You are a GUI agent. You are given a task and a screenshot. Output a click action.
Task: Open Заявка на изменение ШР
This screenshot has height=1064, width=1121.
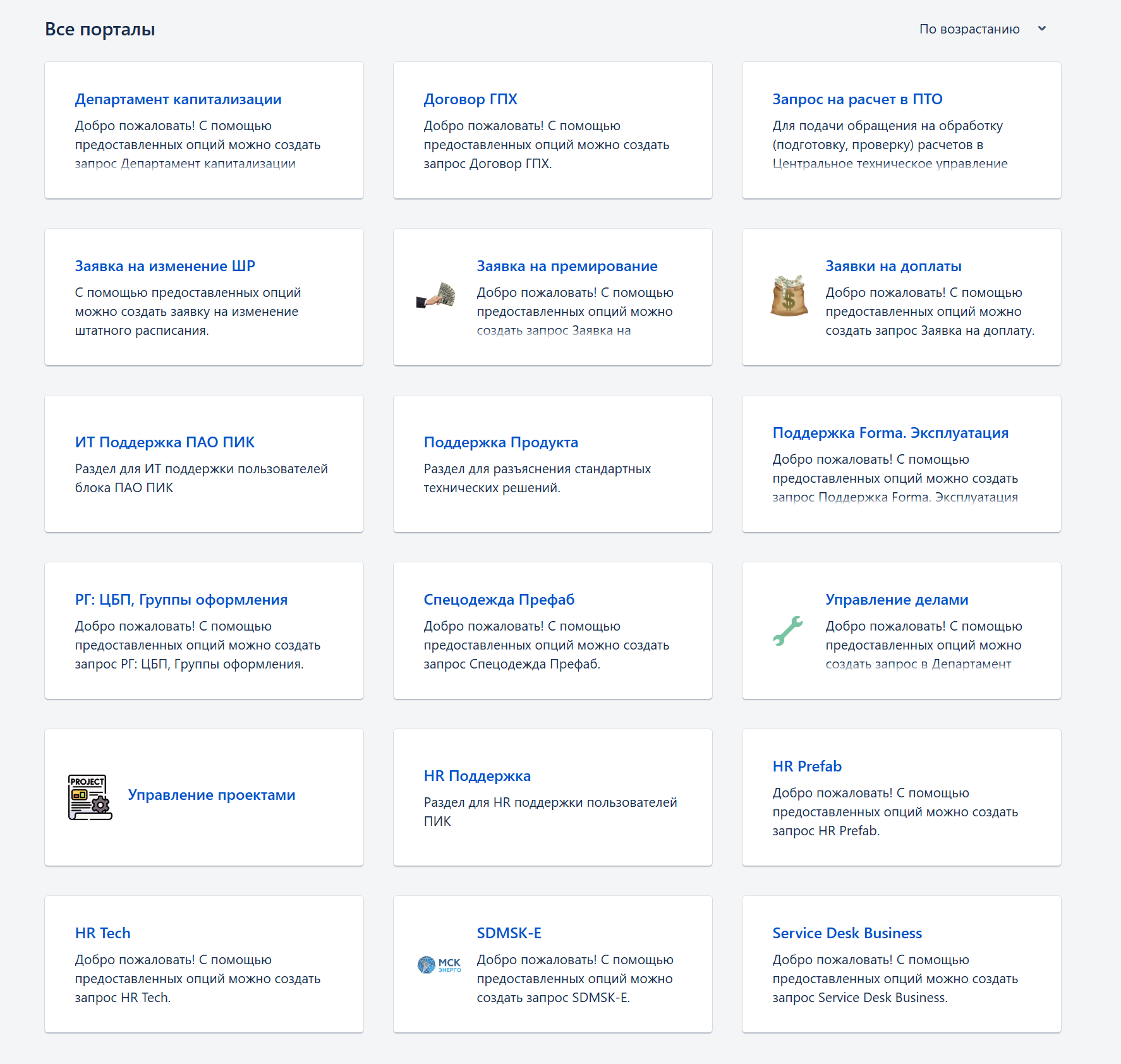tap(165, 266)
